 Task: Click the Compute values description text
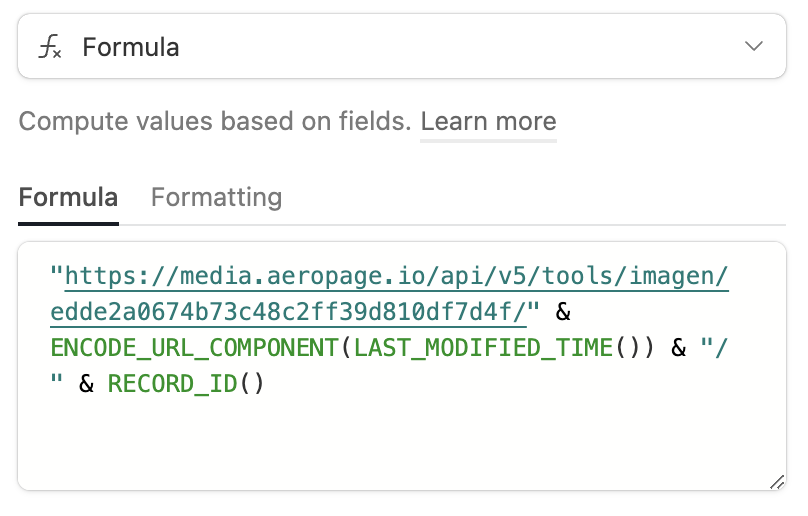pos(215,122)
